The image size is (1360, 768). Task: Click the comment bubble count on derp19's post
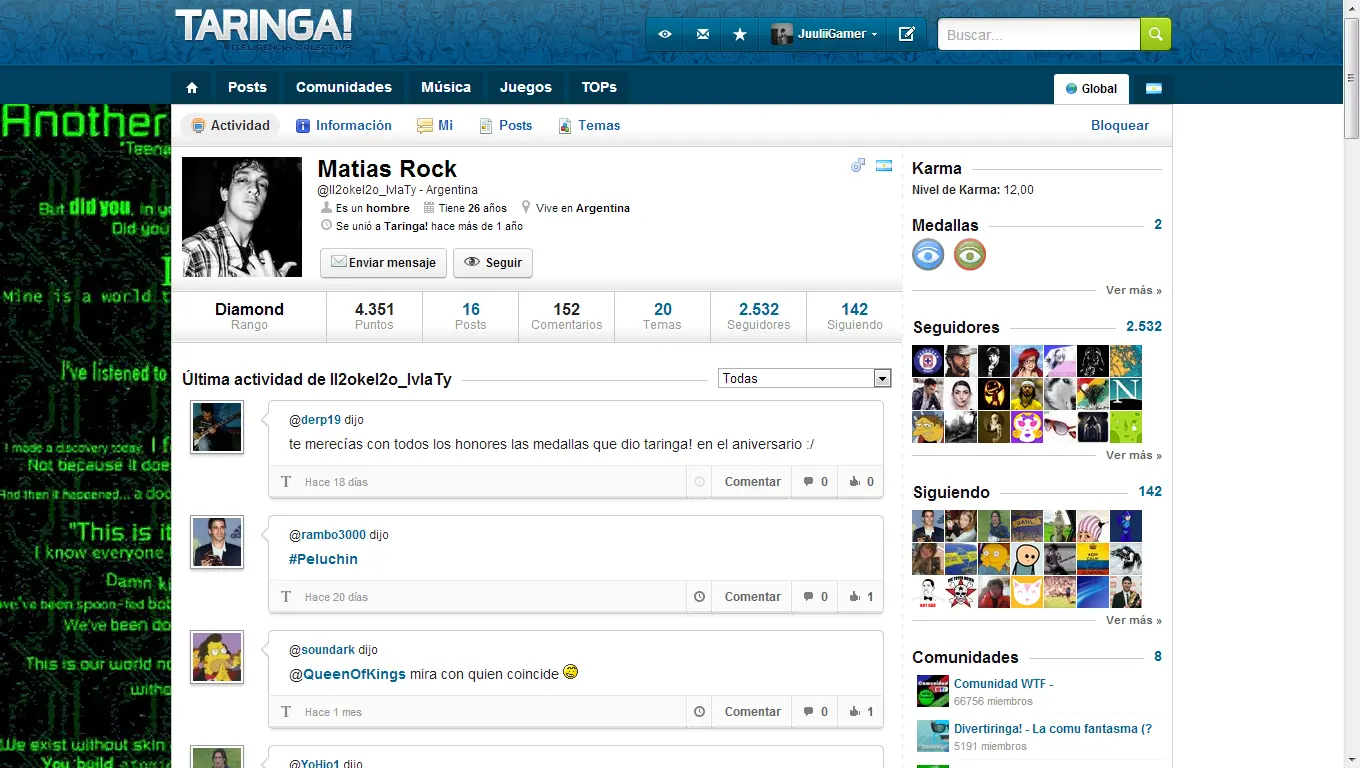tap(816, 482)
